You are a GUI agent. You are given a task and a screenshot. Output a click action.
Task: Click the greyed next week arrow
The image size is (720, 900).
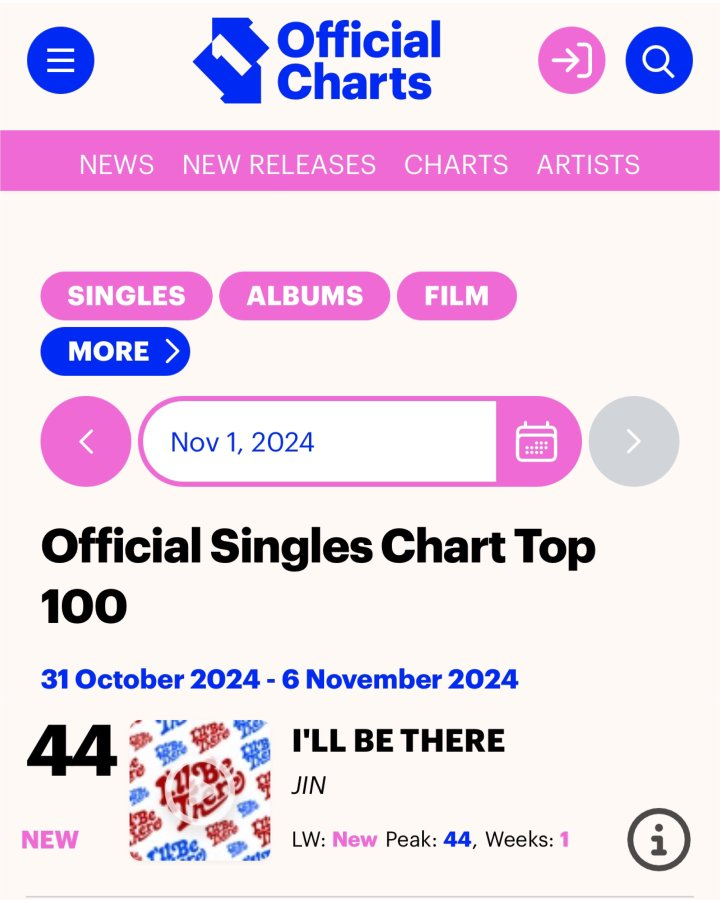[x=633, y=441]
